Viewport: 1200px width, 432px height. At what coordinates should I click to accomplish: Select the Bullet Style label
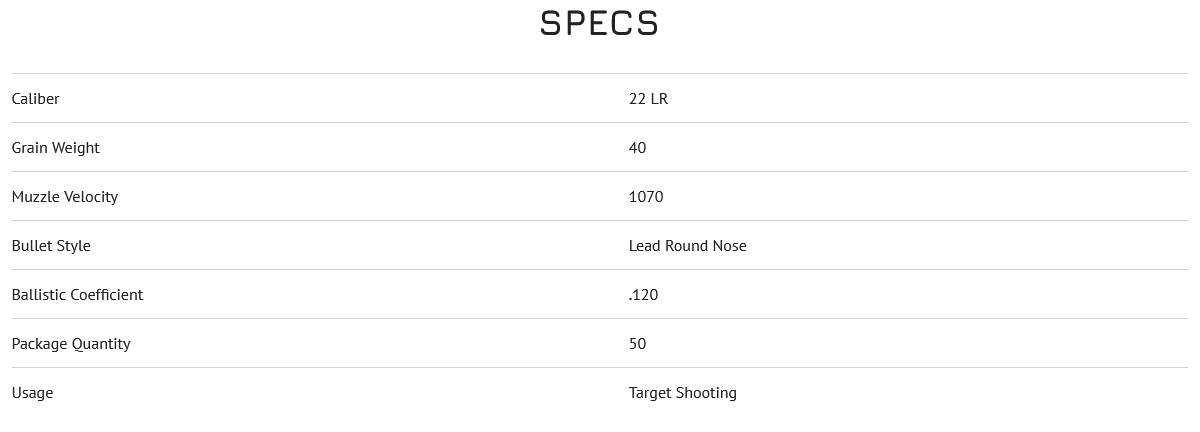tap(51, 246)
